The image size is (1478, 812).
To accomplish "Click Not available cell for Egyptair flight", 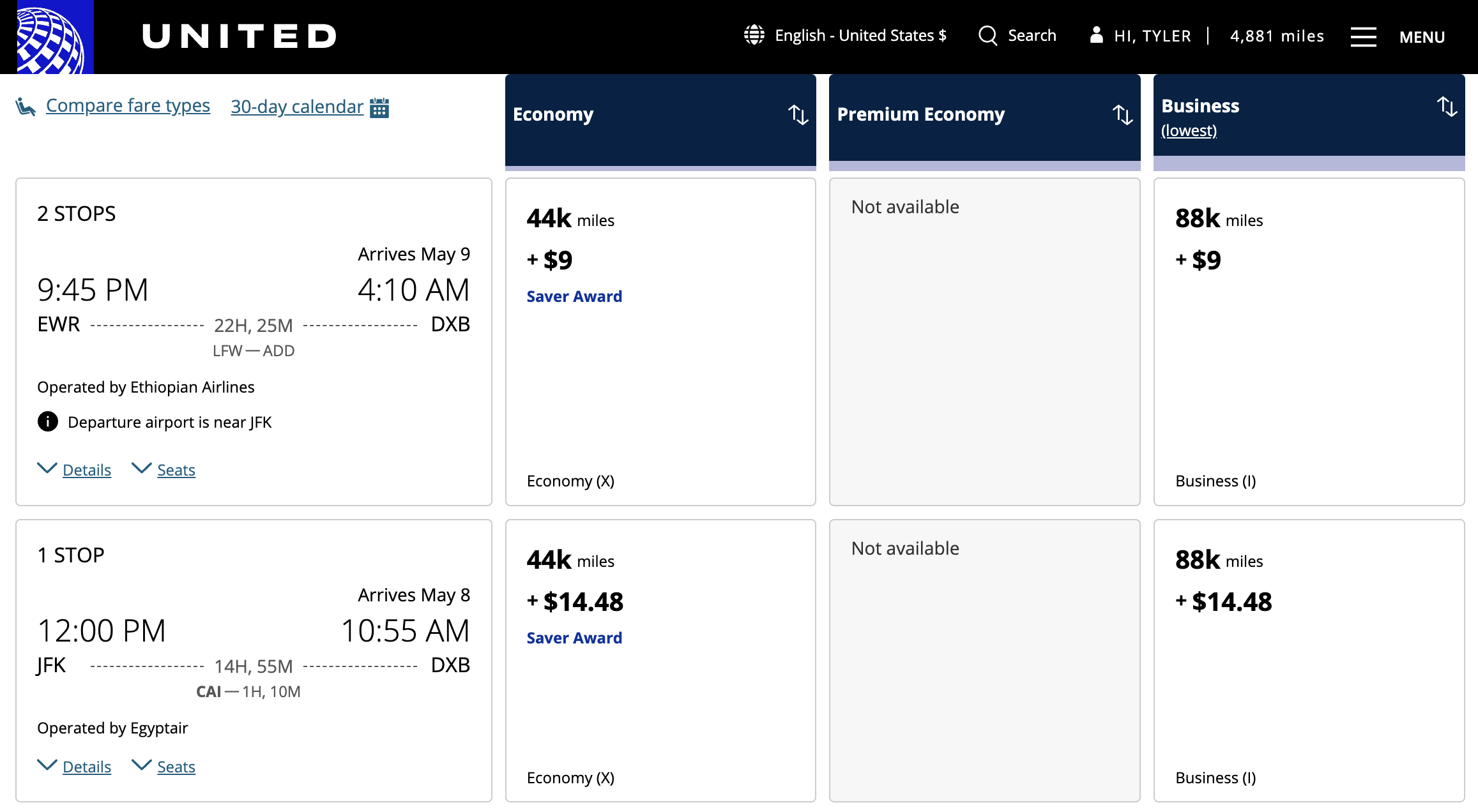I will pos(984,661).
